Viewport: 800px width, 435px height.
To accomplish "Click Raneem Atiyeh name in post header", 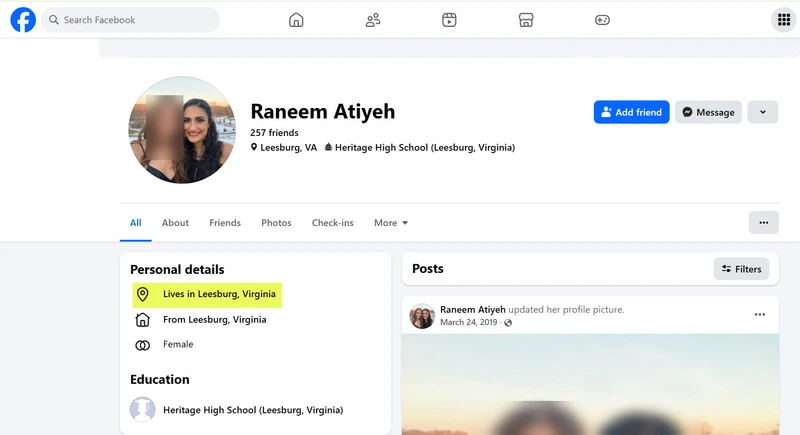I will [472, 310].
